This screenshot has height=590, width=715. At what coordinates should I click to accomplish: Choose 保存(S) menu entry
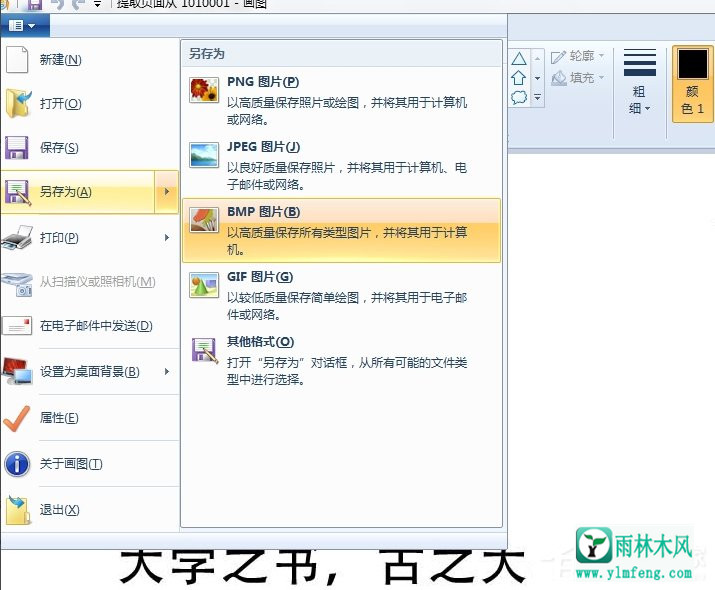pos(59,148)
